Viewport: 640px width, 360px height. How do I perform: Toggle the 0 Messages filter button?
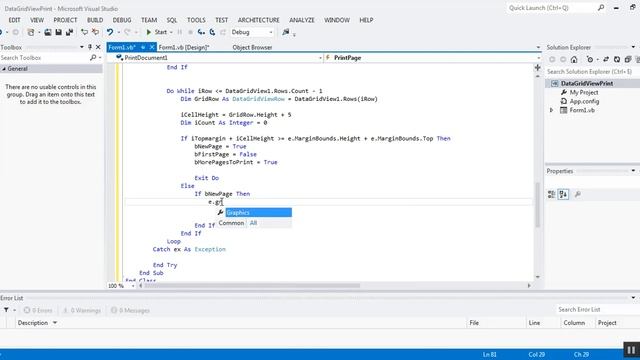pyautogui.click(x=130, y=311)
